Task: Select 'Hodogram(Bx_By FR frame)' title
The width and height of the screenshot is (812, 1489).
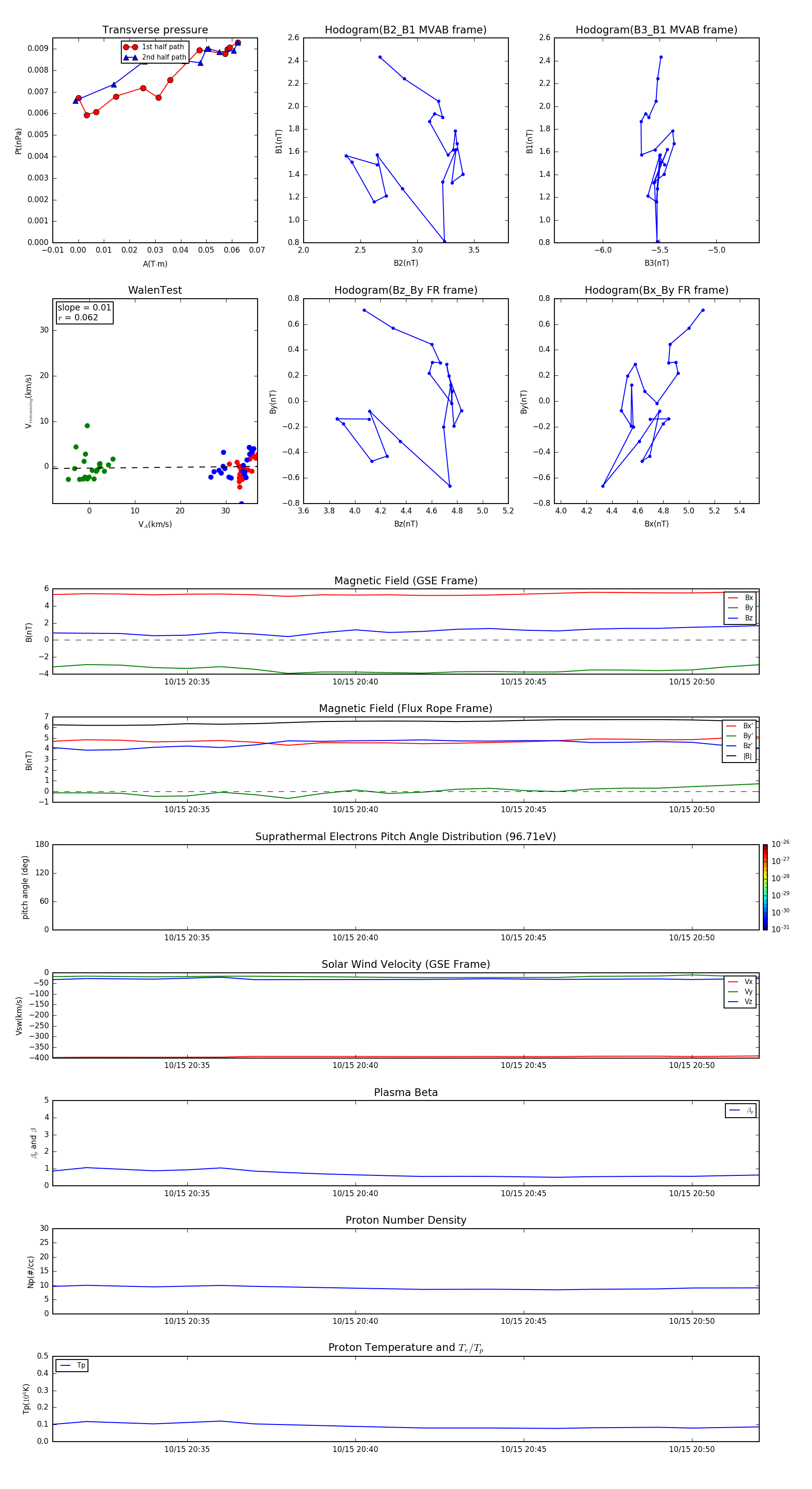Action: 656,290
